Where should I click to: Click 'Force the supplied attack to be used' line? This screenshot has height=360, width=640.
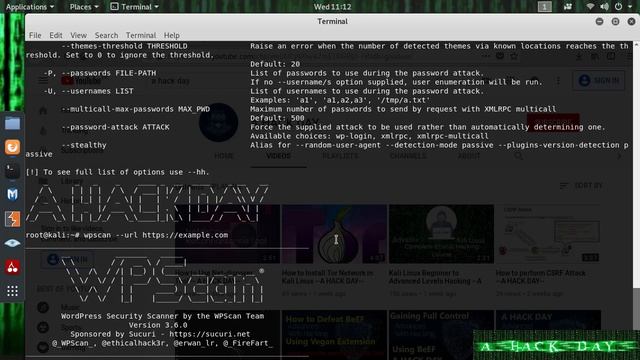[428, 127]
